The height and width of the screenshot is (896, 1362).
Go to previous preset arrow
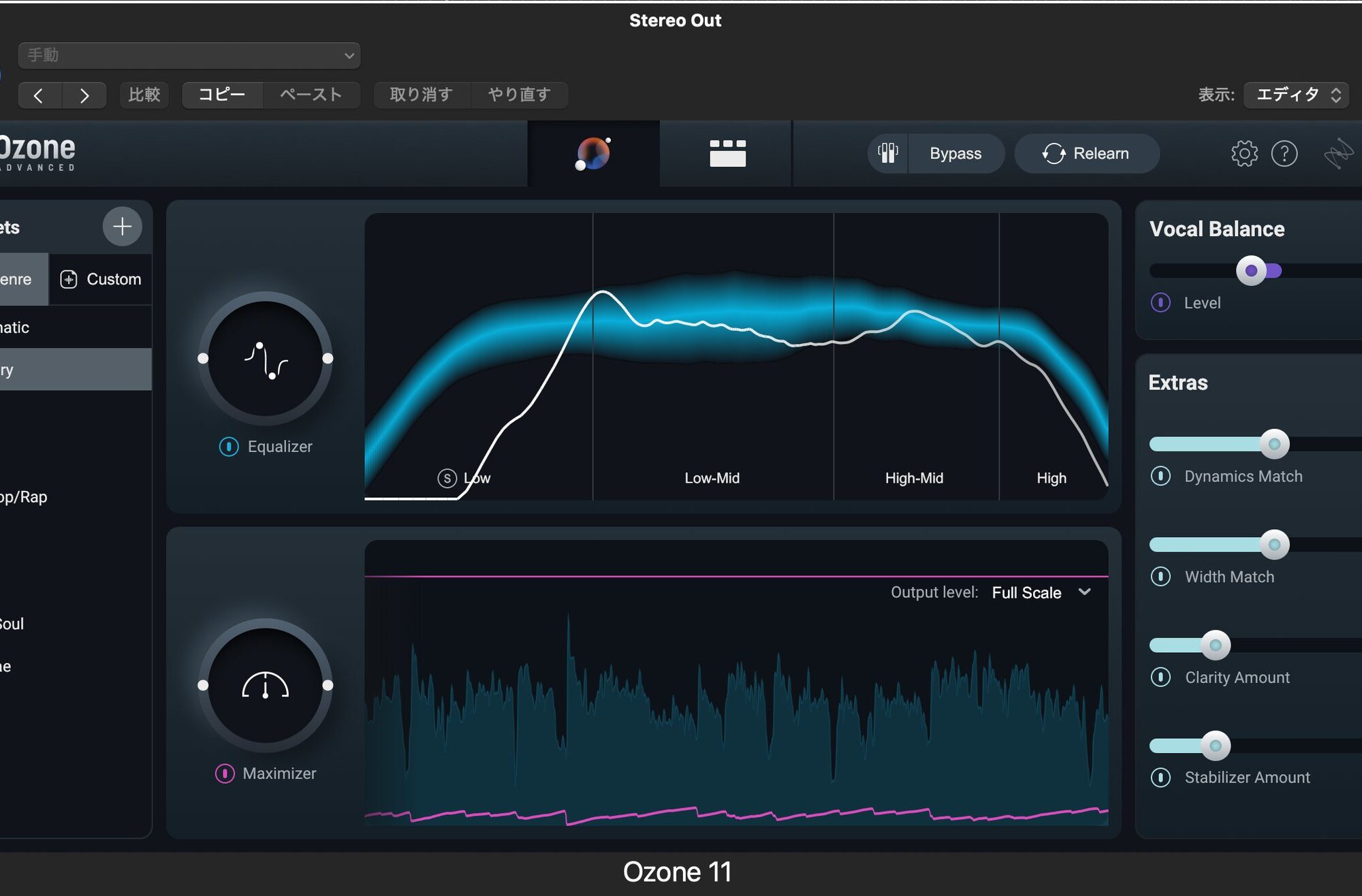click(x=39, y=95)
